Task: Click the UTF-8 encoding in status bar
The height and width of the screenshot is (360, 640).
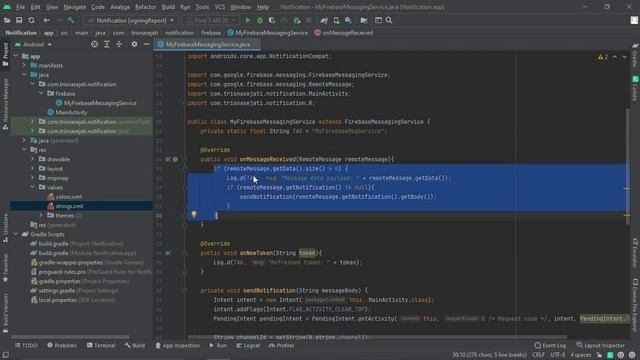Action: pos(558,355)
